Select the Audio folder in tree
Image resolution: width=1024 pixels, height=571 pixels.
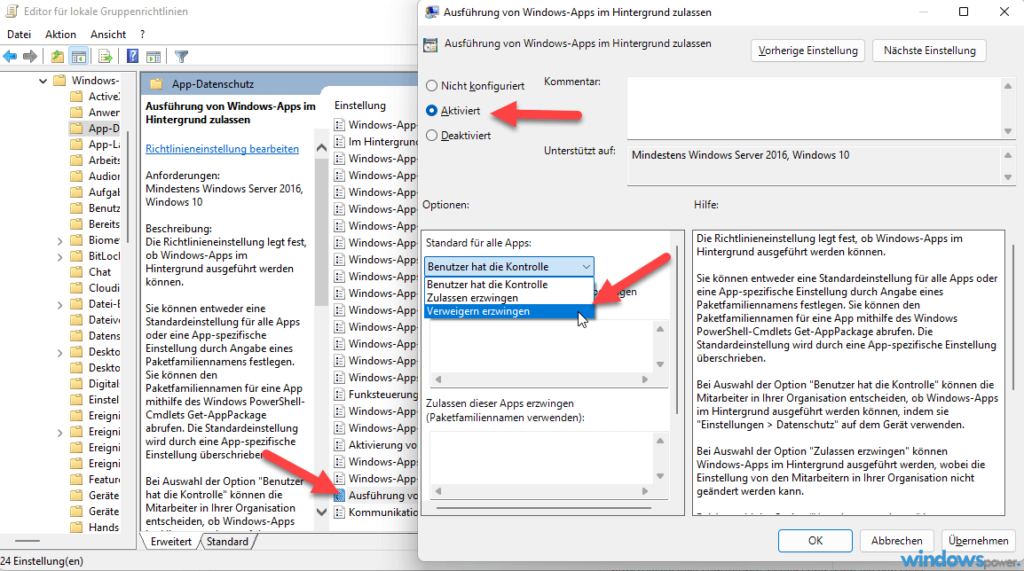pyautogui.click(x=95, y=176)
